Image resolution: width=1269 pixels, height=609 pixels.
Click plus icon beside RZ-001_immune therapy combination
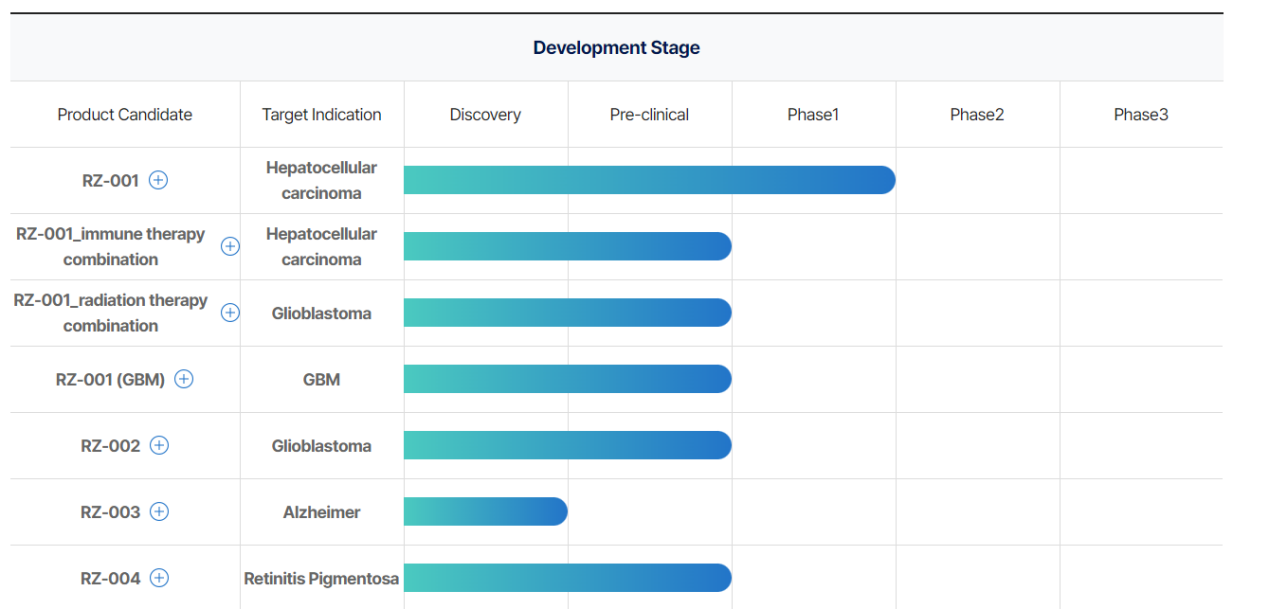click(230, 246)
